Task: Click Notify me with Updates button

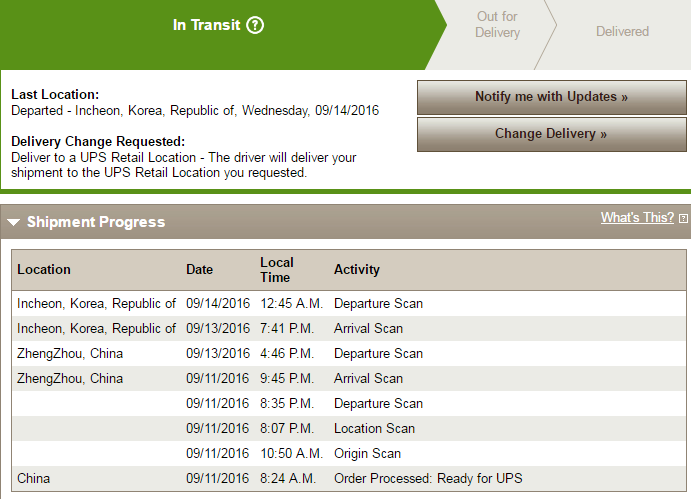Action: pyautogui.click(x=552, y=97)
